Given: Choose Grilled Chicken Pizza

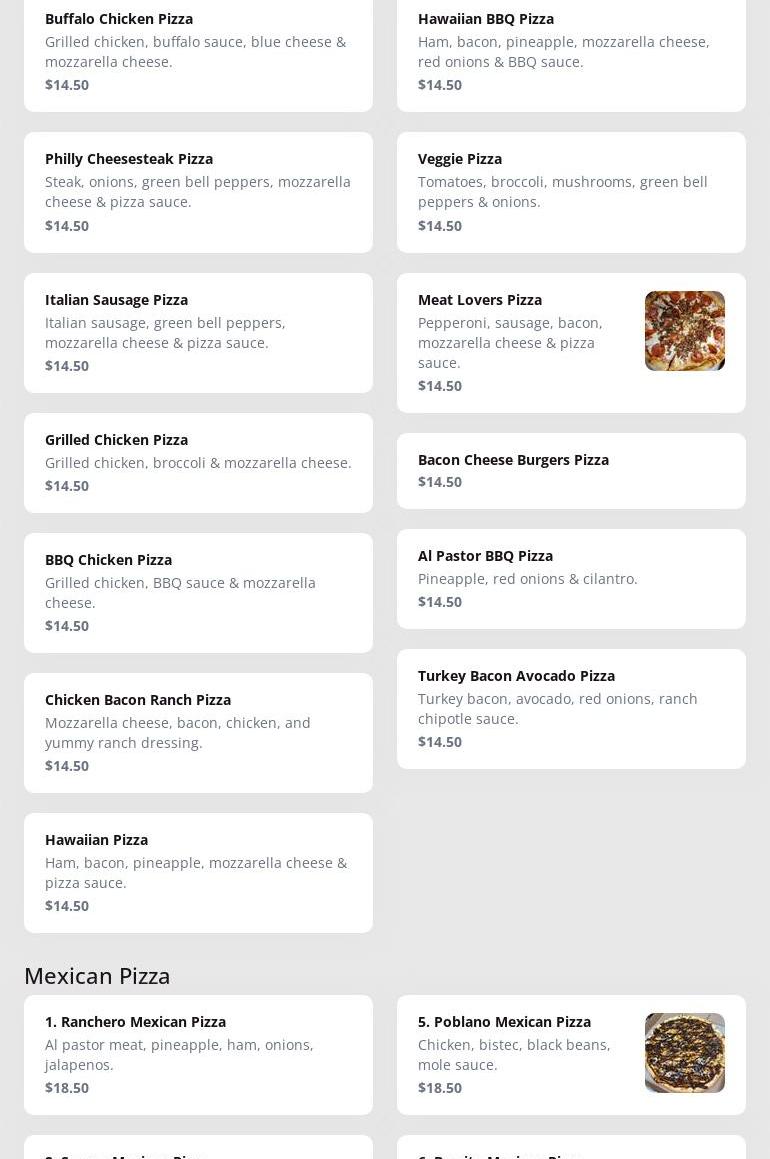Looking at the screenshot, I should [116, 440].
